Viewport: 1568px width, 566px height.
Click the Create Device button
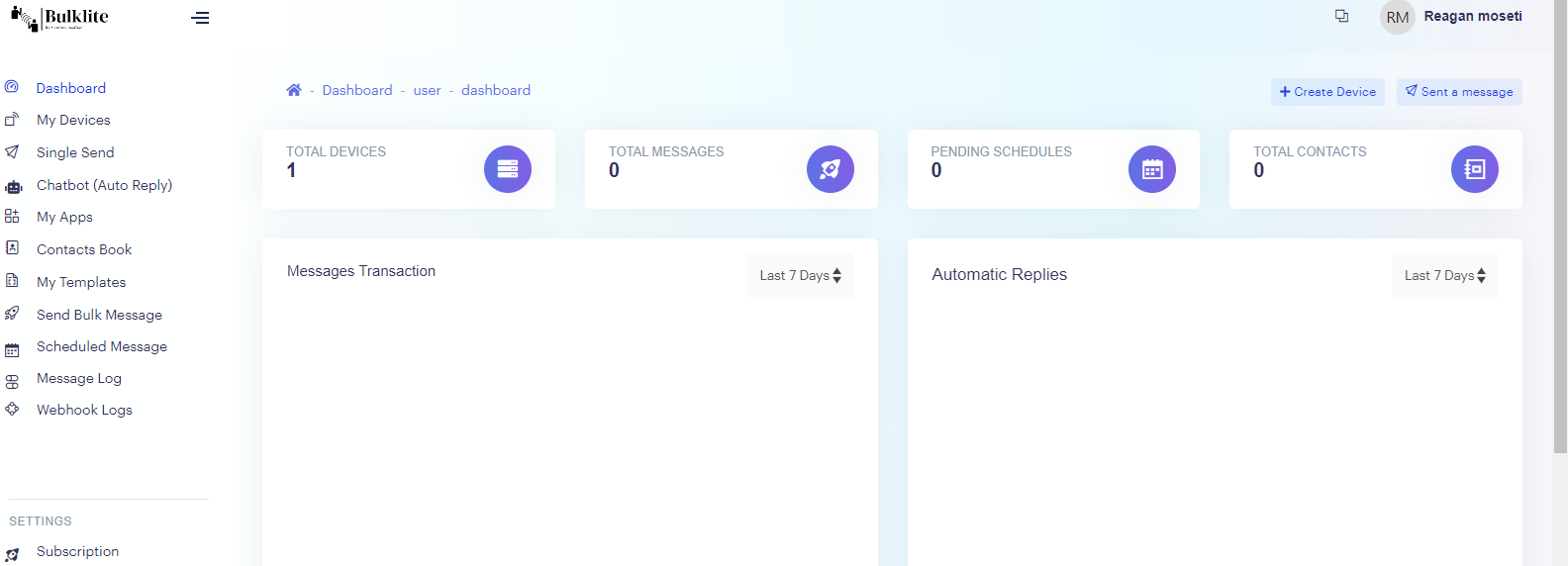(x=1327, y=92)
